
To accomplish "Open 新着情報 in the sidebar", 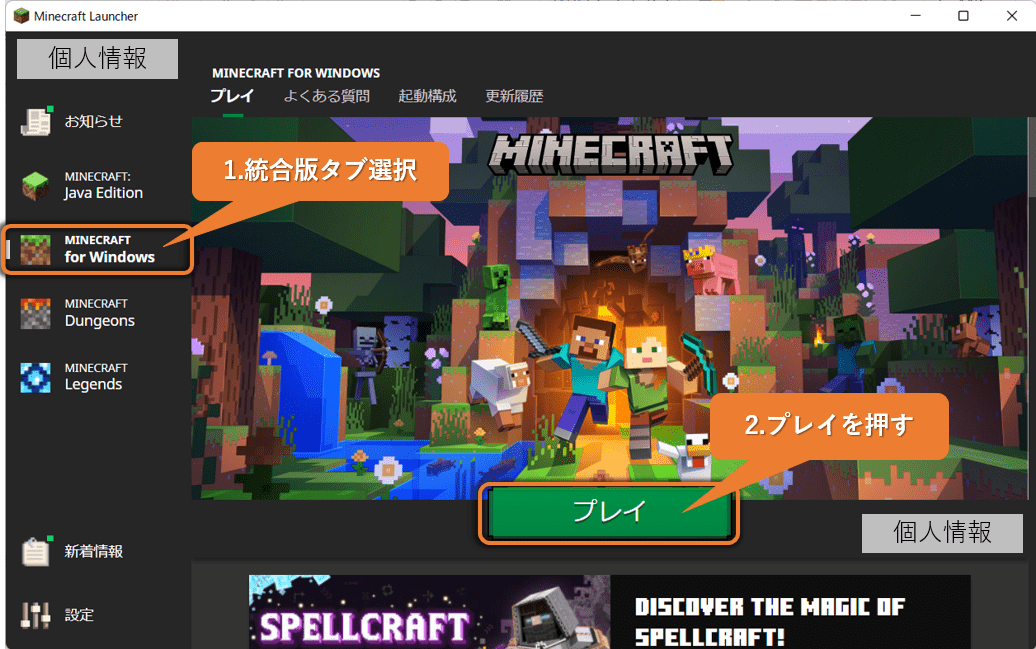I will [x=93, y=551].
